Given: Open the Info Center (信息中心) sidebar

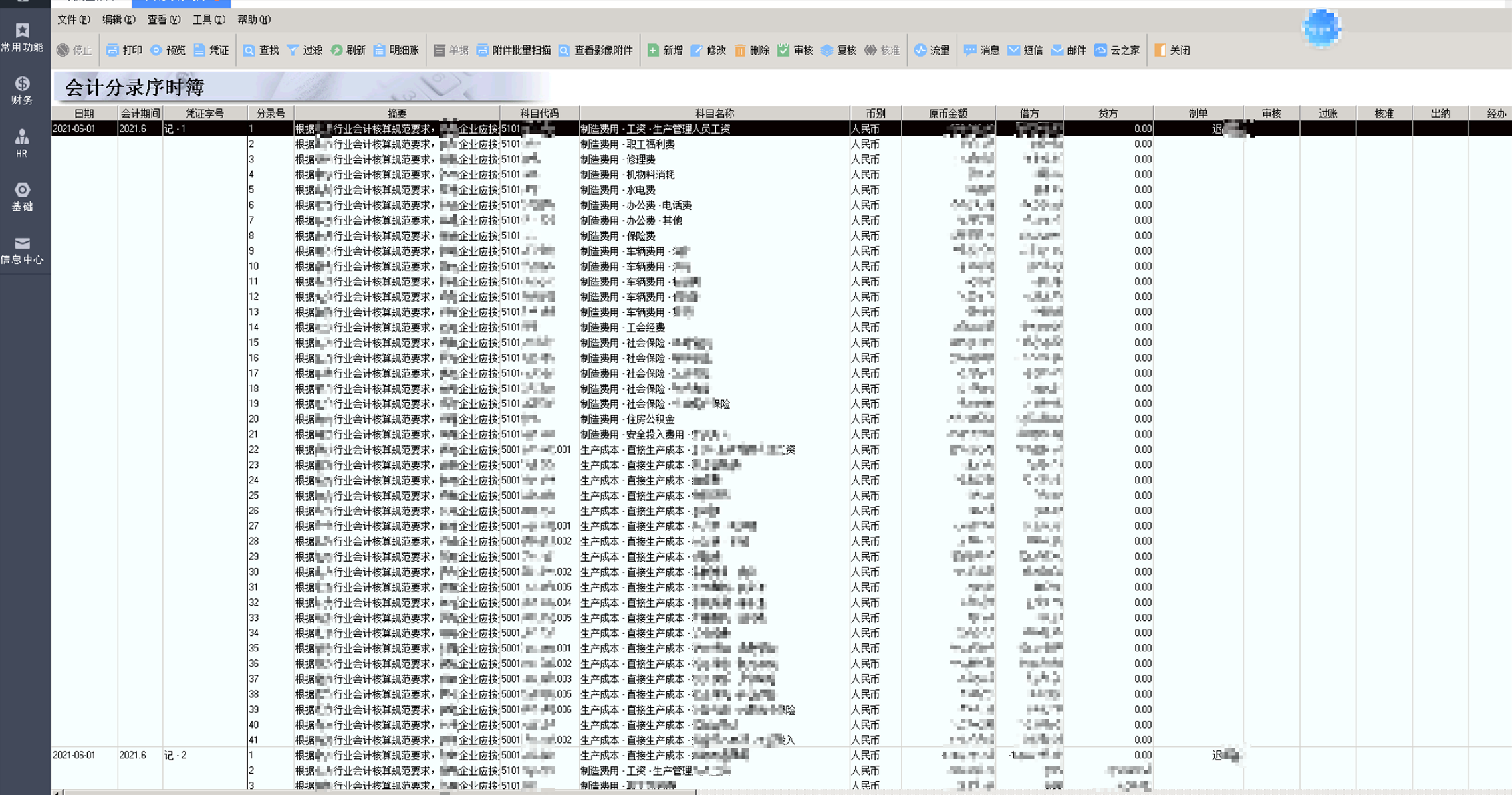Looking at the screenshot, I should 22,249.
